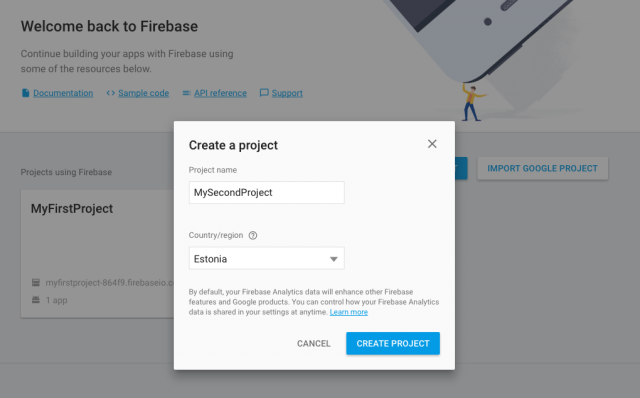The image size is (640, 398).
Task: Open the Learn more link
Action: pos(349,312)
